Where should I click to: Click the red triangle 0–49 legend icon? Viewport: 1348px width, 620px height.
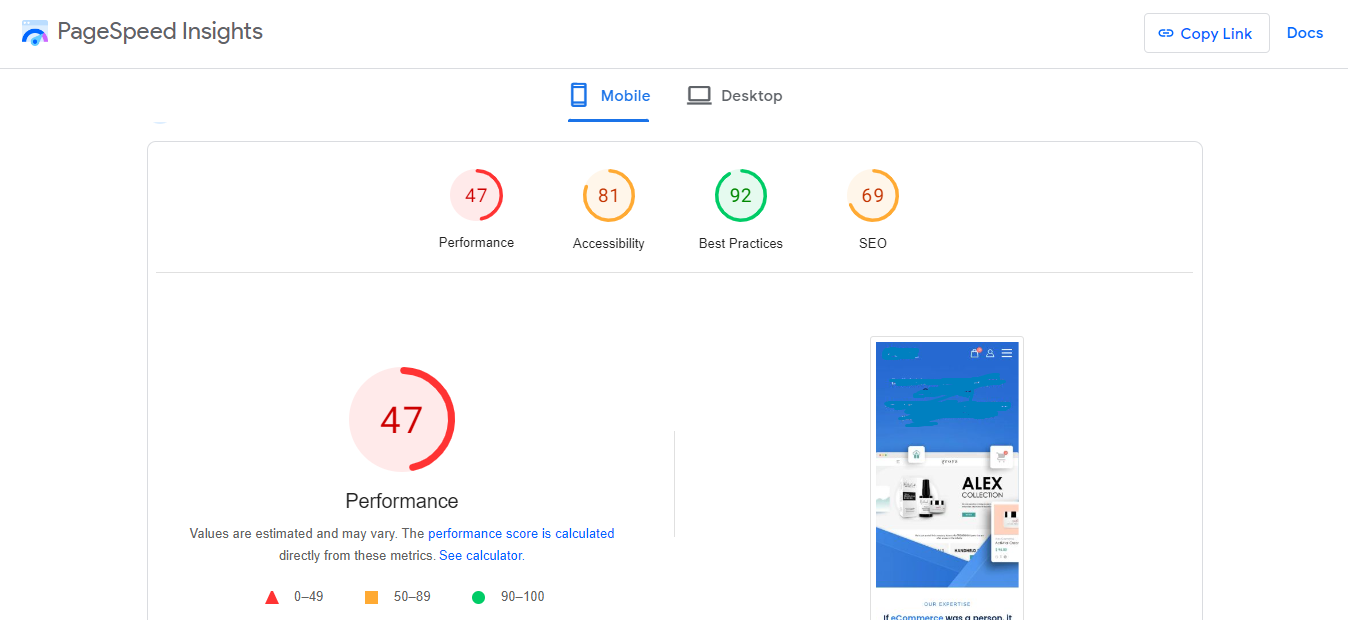(272, 597)
